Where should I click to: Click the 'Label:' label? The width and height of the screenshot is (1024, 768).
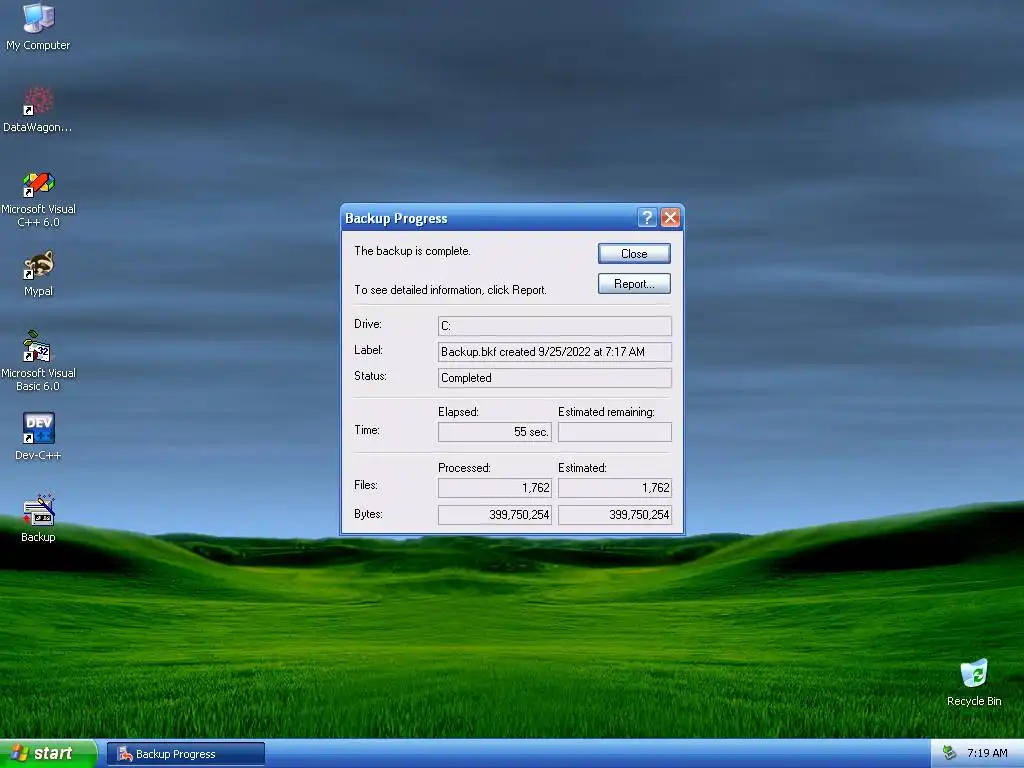[x=368, y=350]
